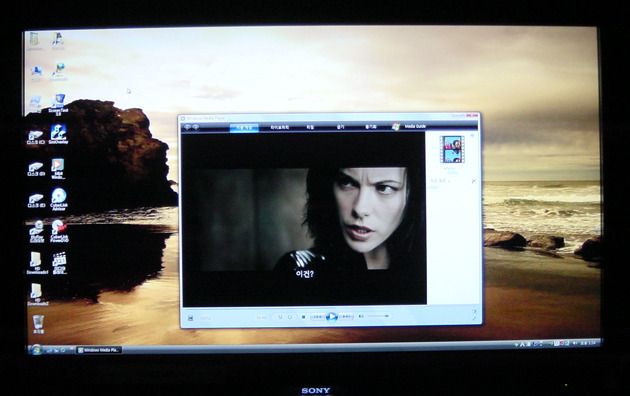Go back with Media Player's back arrow
Viewport: 630px width, 396px height.
tap(187, 127)
